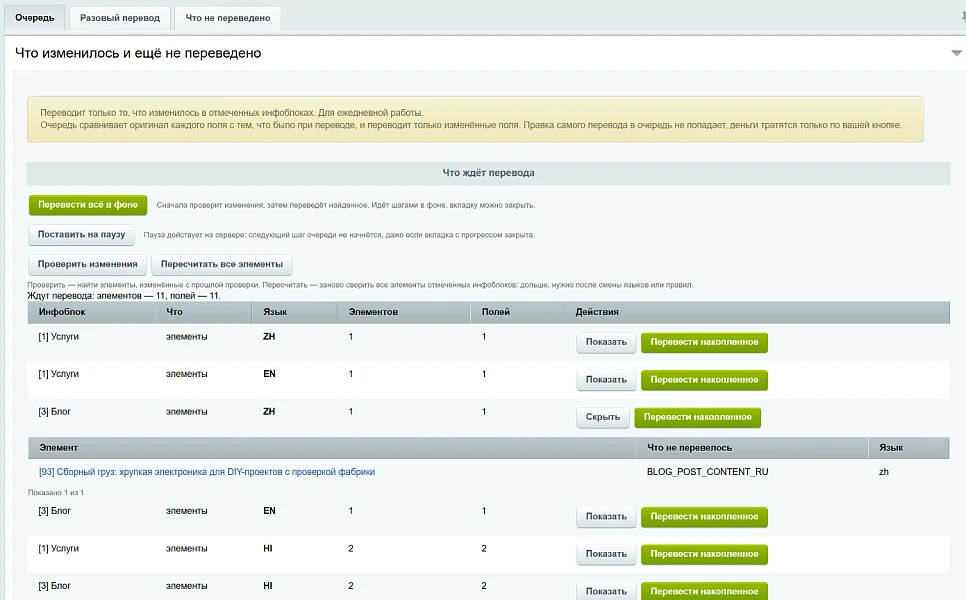Click Проверить изменения button

click(x=87, y=264)
